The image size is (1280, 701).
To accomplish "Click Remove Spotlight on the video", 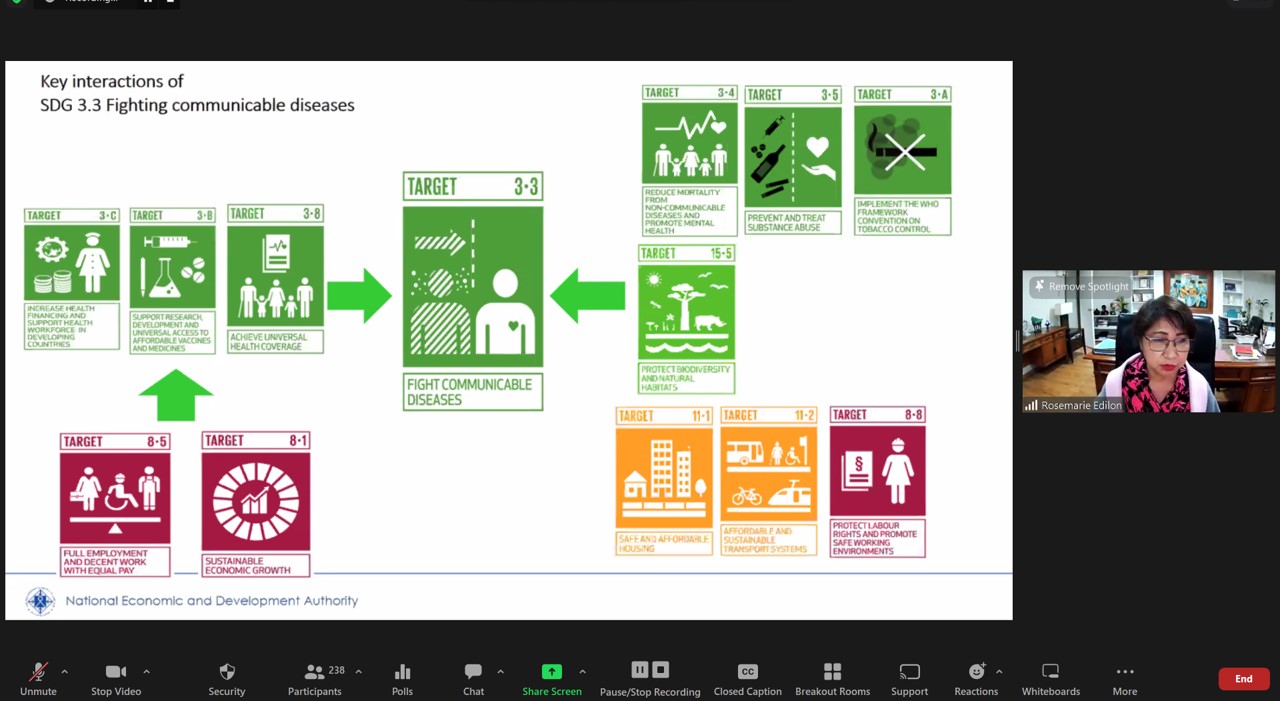I will [1080, 286].
